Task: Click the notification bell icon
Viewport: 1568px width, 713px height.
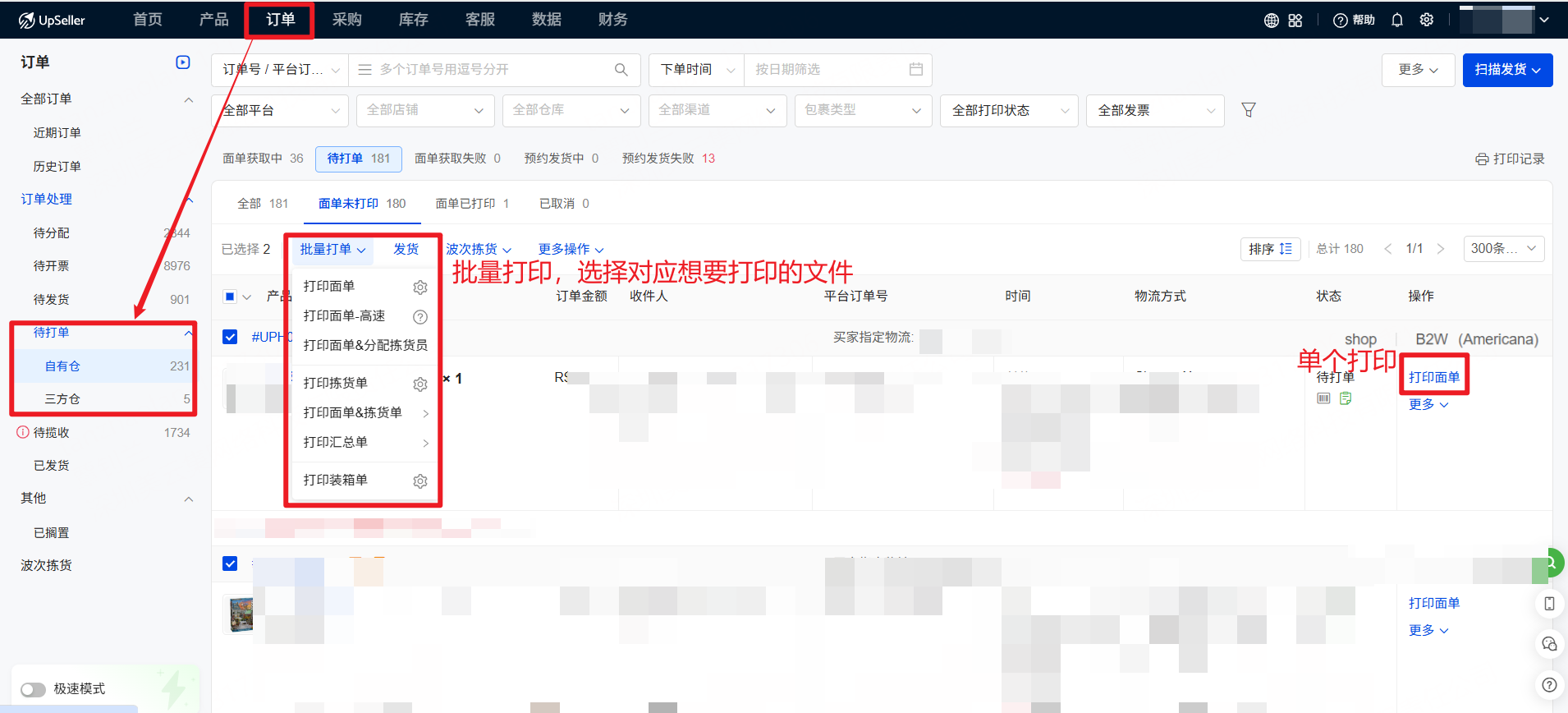Action: tap(1396, 20)
